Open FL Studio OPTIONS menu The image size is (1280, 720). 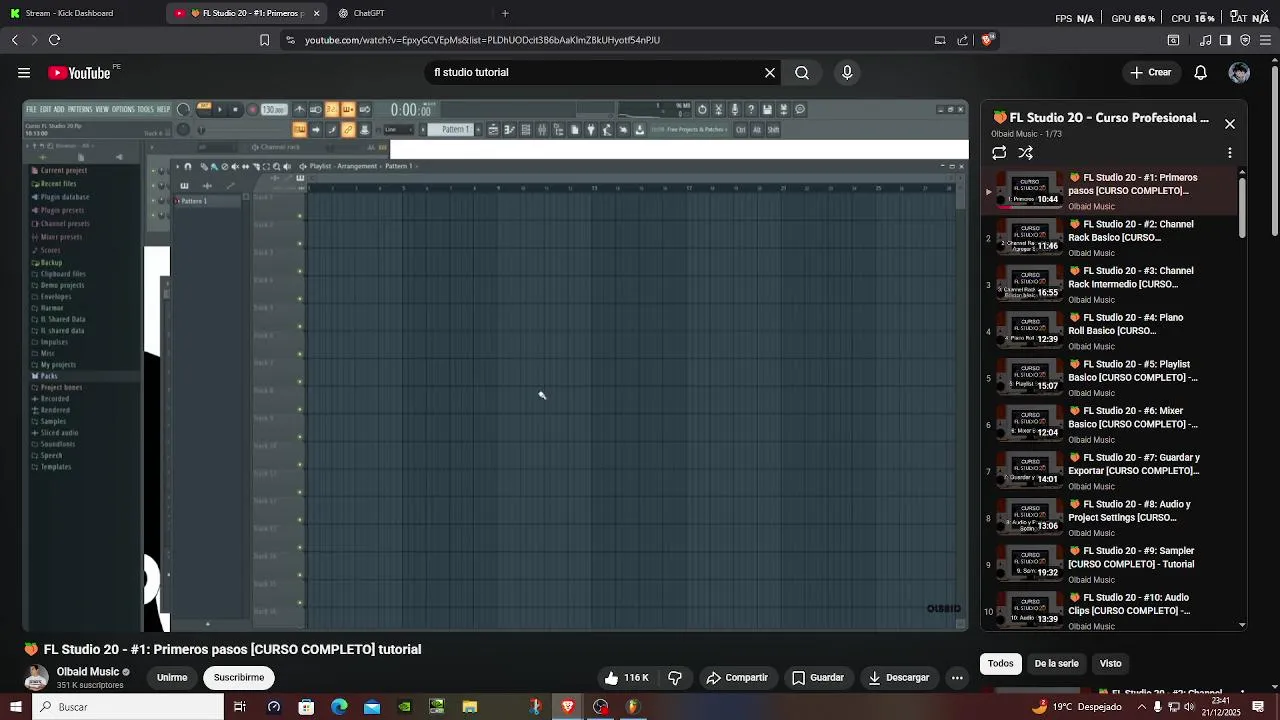(123, 109)
